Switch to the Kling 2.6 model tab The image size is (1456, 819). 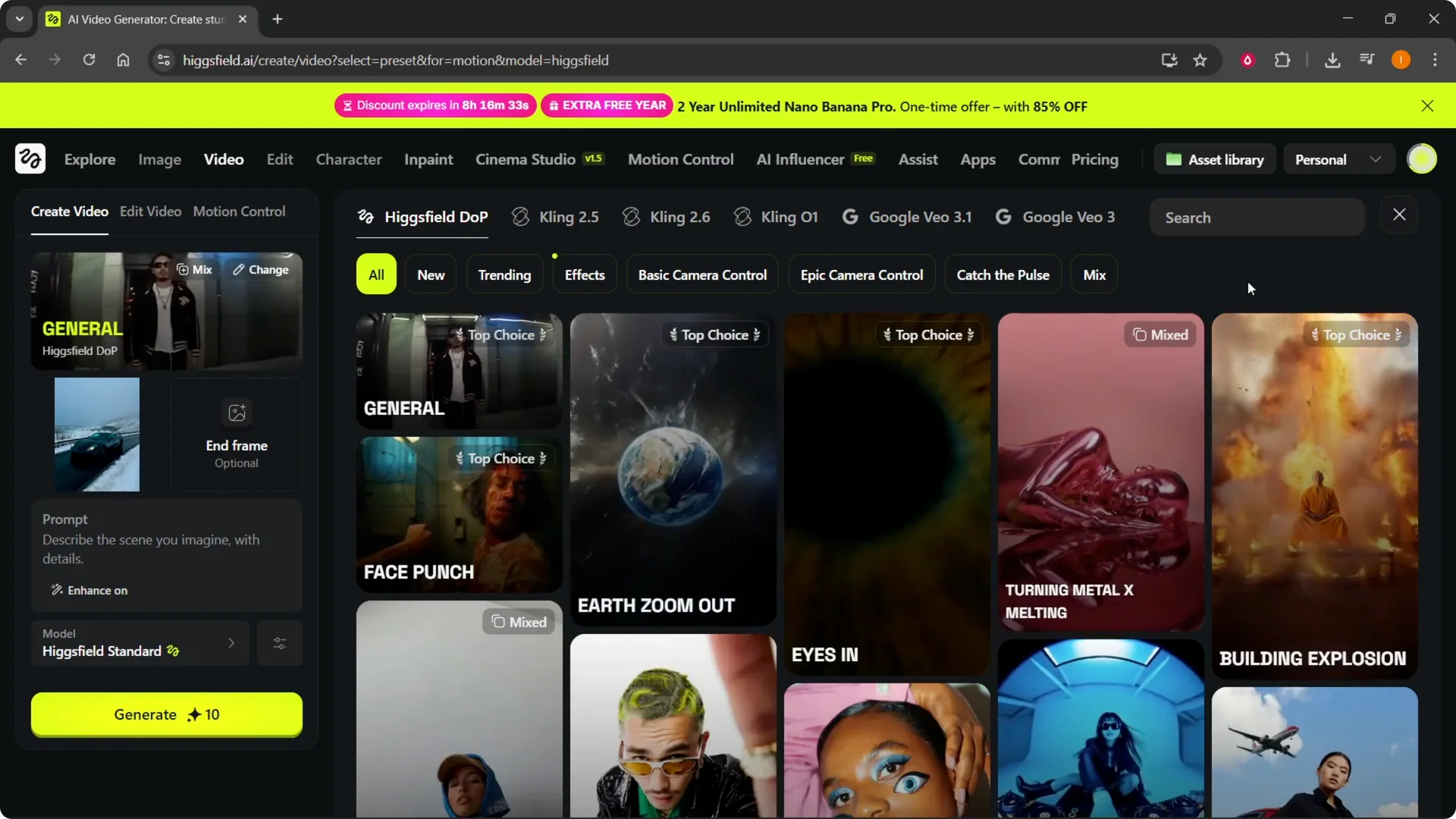[x=667, y=218]
